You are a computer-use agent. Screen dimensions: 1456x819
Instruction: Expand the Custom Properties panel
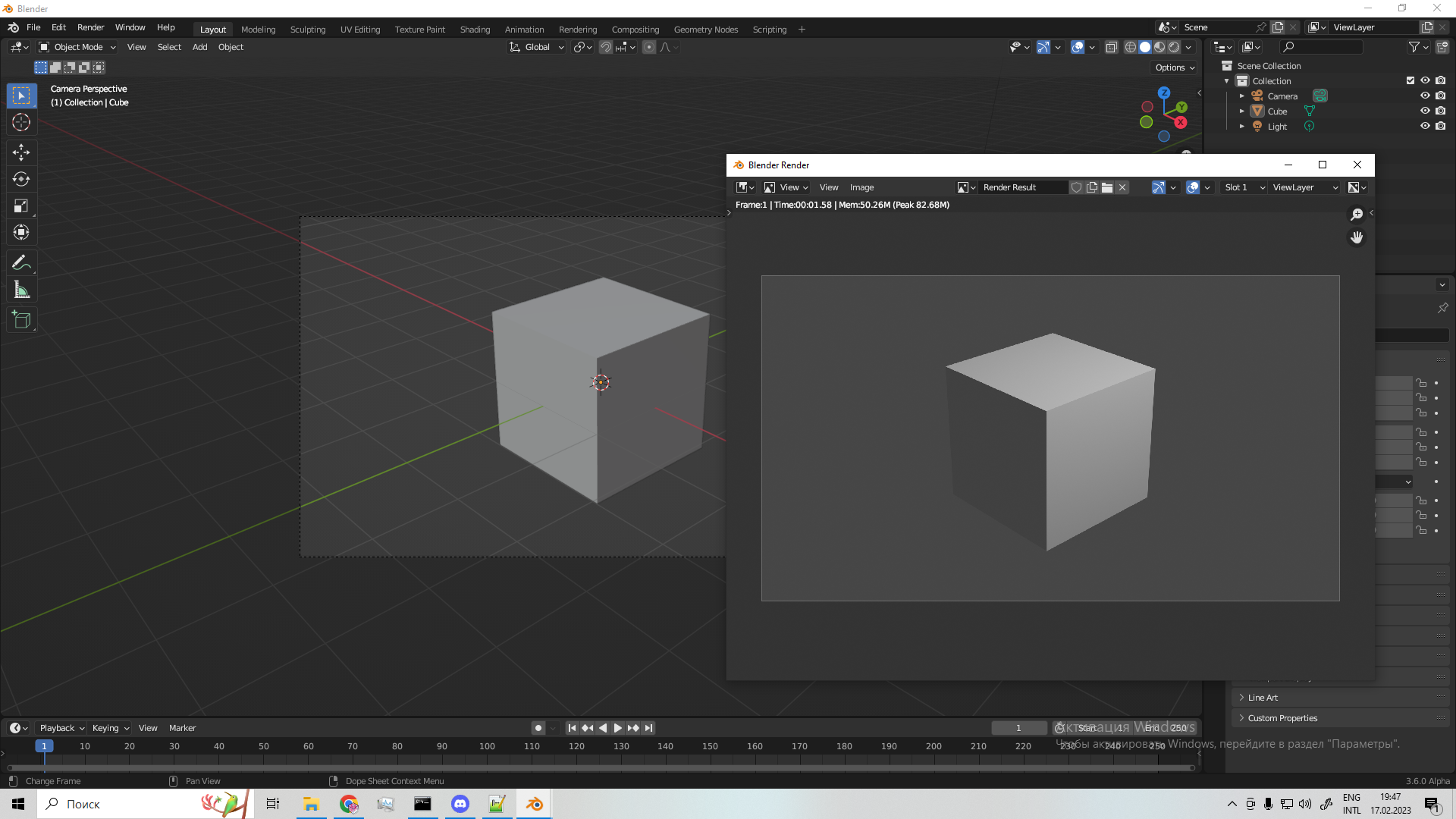1341,718
